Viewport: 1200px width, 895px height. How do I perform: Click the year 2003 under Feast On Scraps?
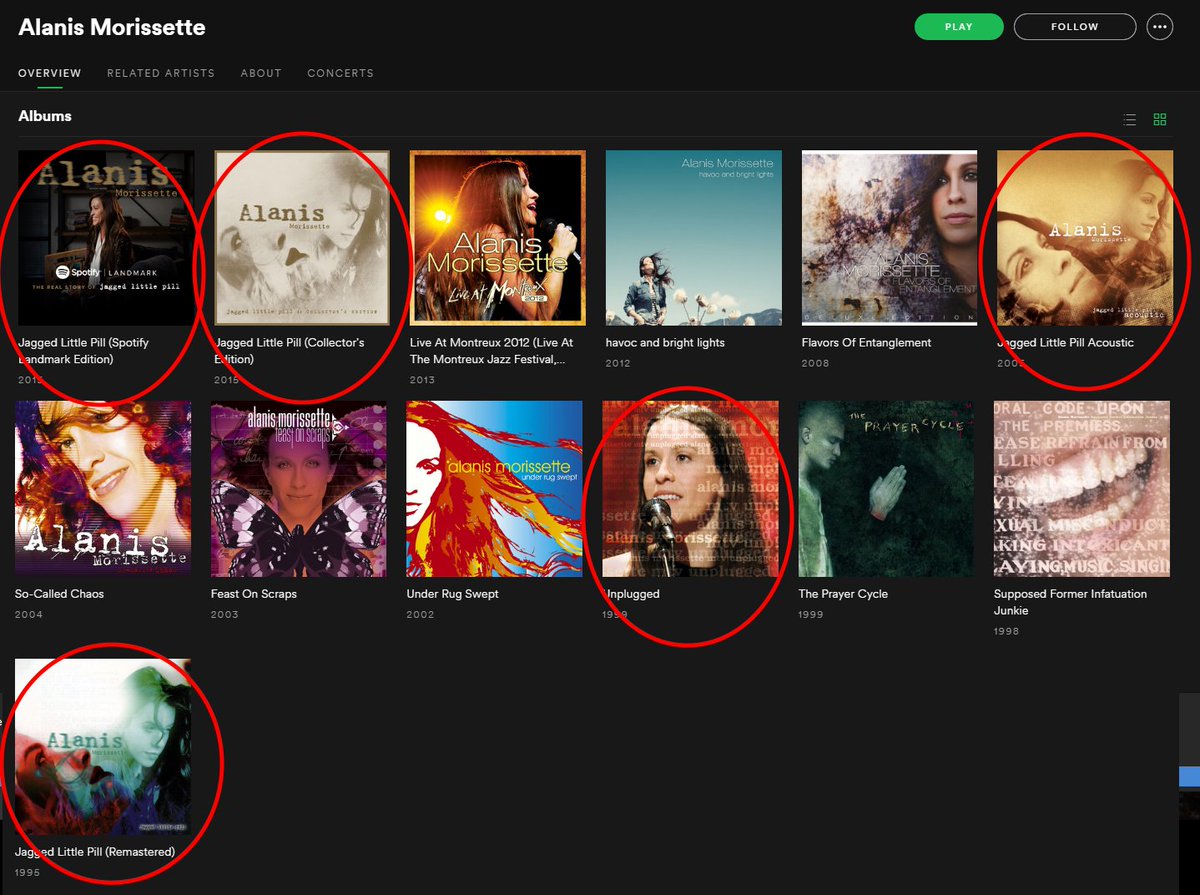point(225,614)
